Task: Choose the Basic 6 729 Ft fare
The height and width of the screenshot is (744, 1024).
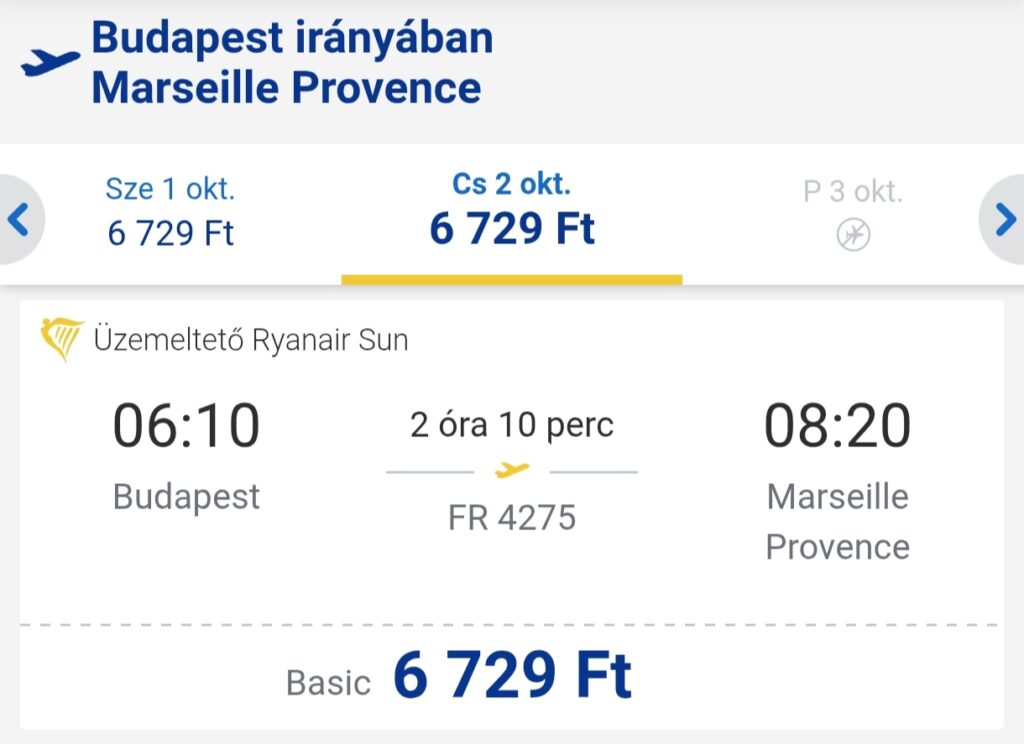Action: [x=459, y=677]
